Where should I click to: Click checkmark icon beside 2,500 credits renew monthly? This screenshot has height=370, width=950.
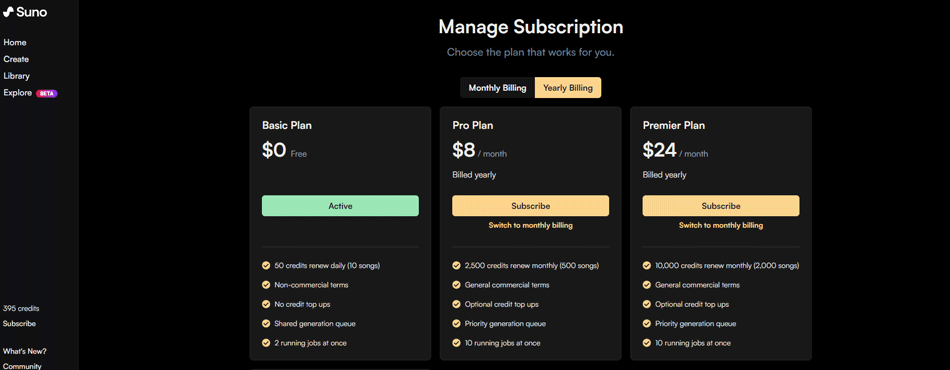tap(456, 265)
